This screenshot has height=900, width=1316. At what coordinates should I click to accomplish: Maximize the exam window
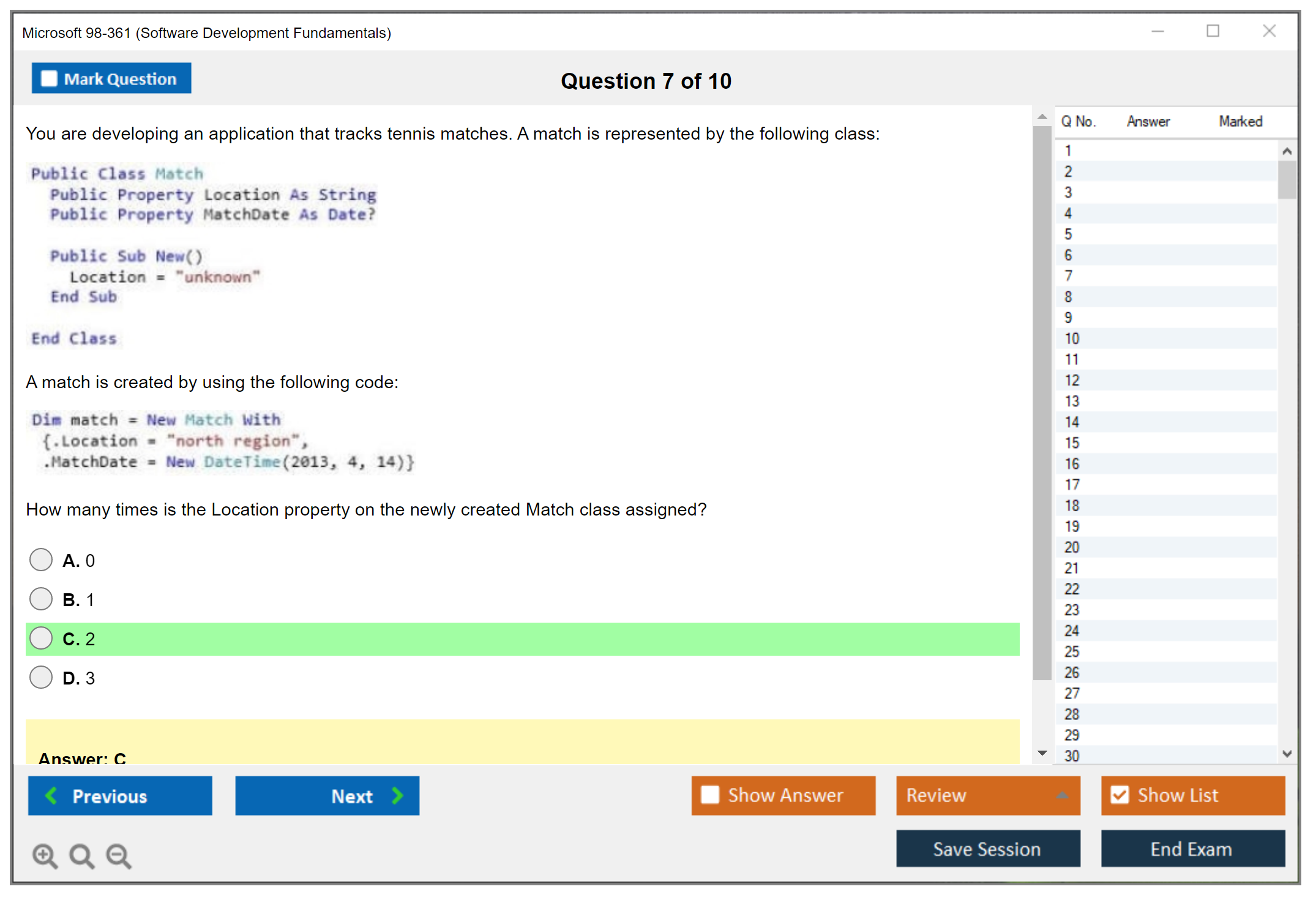[x=1213, y=31]
